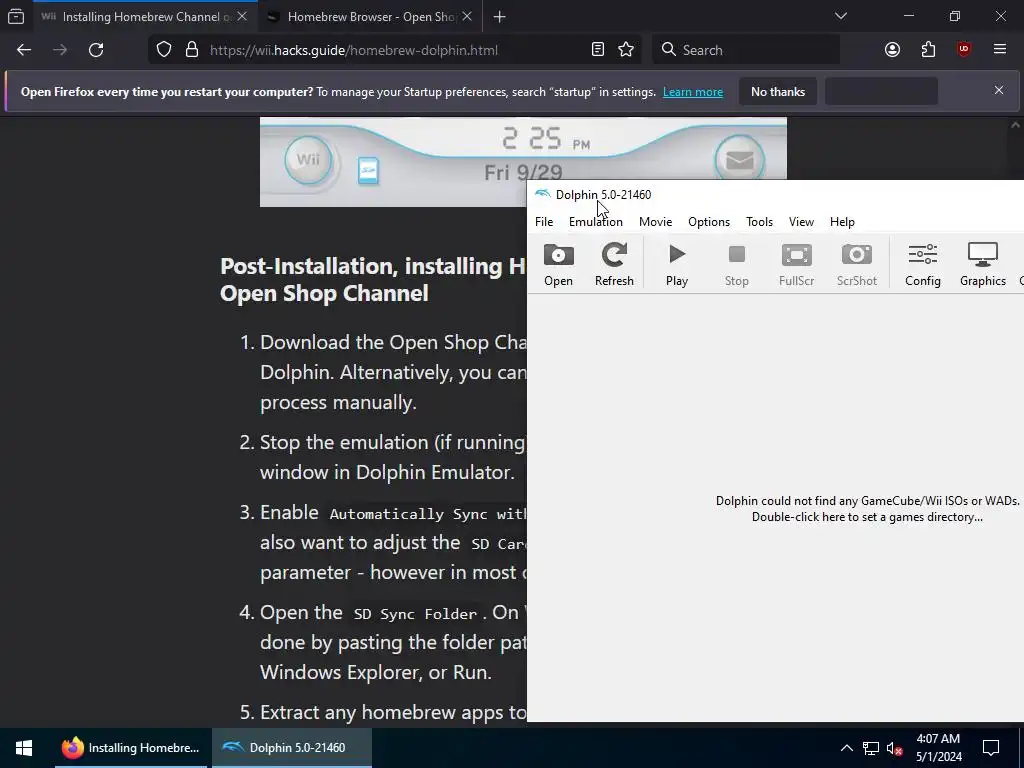The width and height of the screenshot is (1024, 768).
Task: Open the Emulation menu in Dolphin
Action: pyautogui.click(x=596, y=221)
